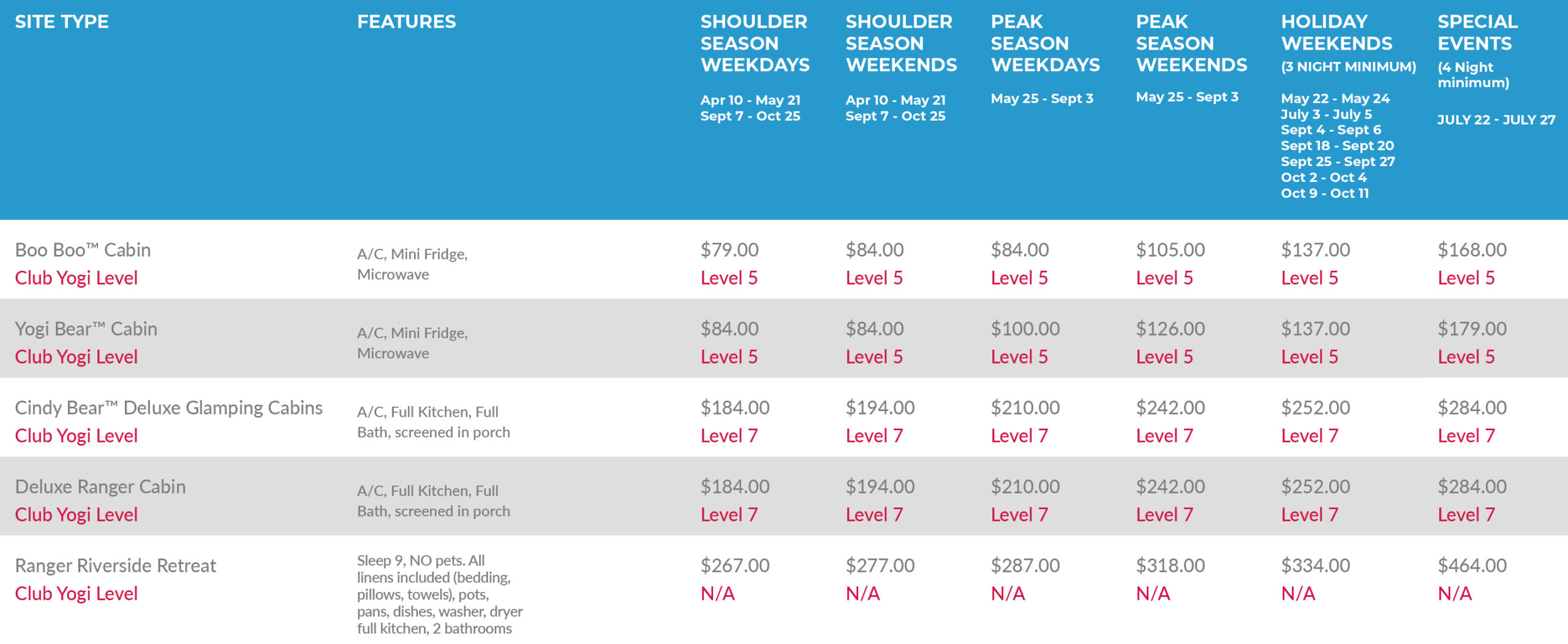
Task: Select the Shoulder Season Weekdays header
Action: [755, 44]
